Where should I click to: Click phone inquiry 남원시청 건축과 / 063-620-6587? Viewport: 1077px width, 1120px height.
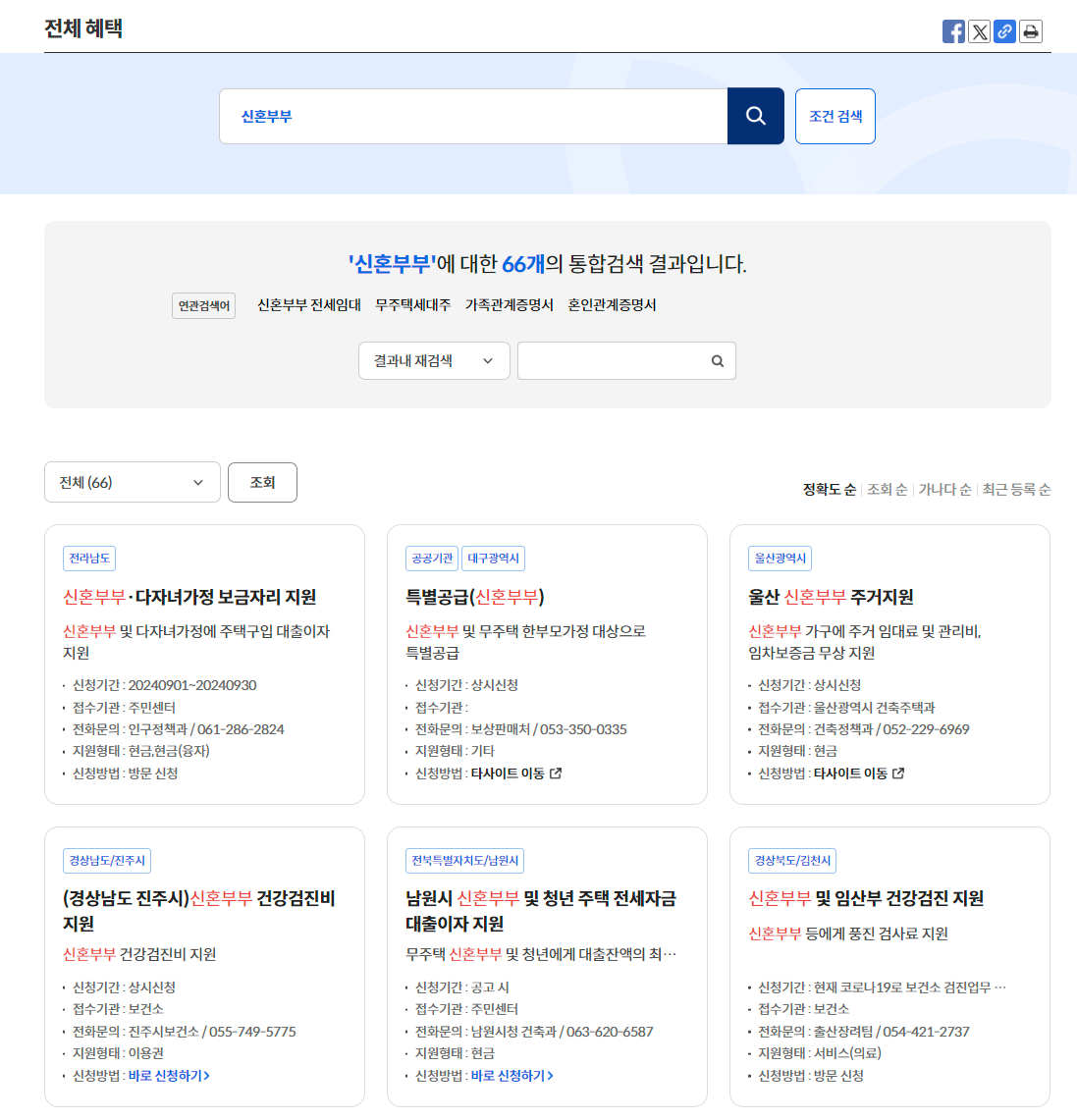[x=562, y=1032]
